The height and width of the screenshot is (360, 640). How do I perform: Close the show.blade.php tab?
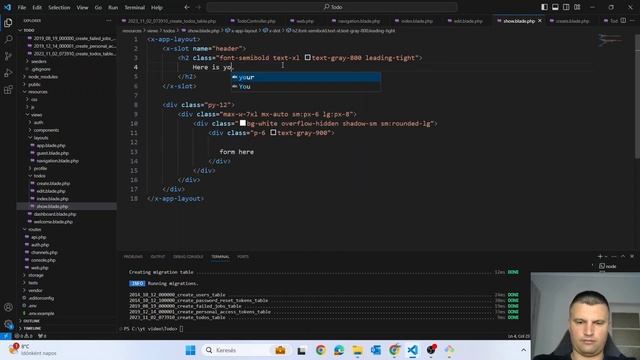point(540,21)
